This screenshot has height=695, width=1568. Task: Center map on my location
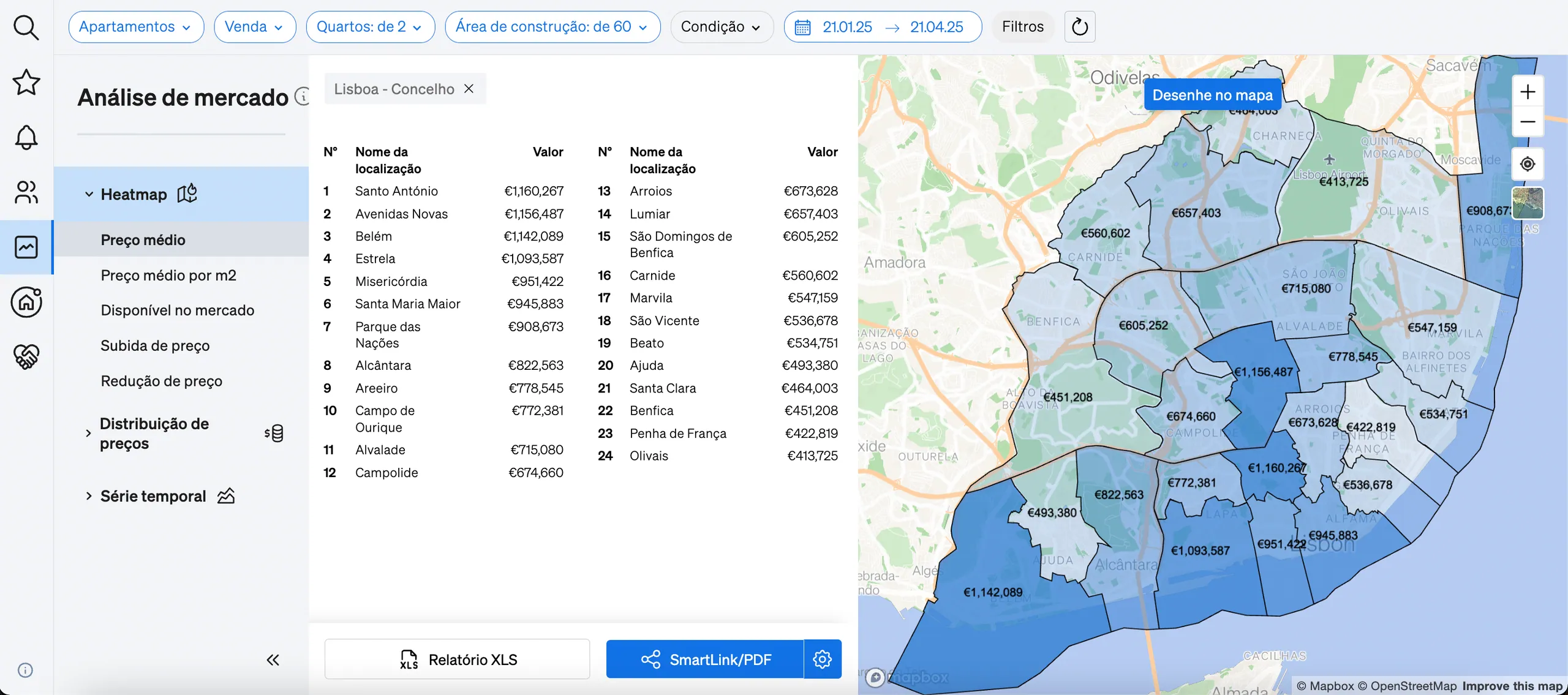1528,164
